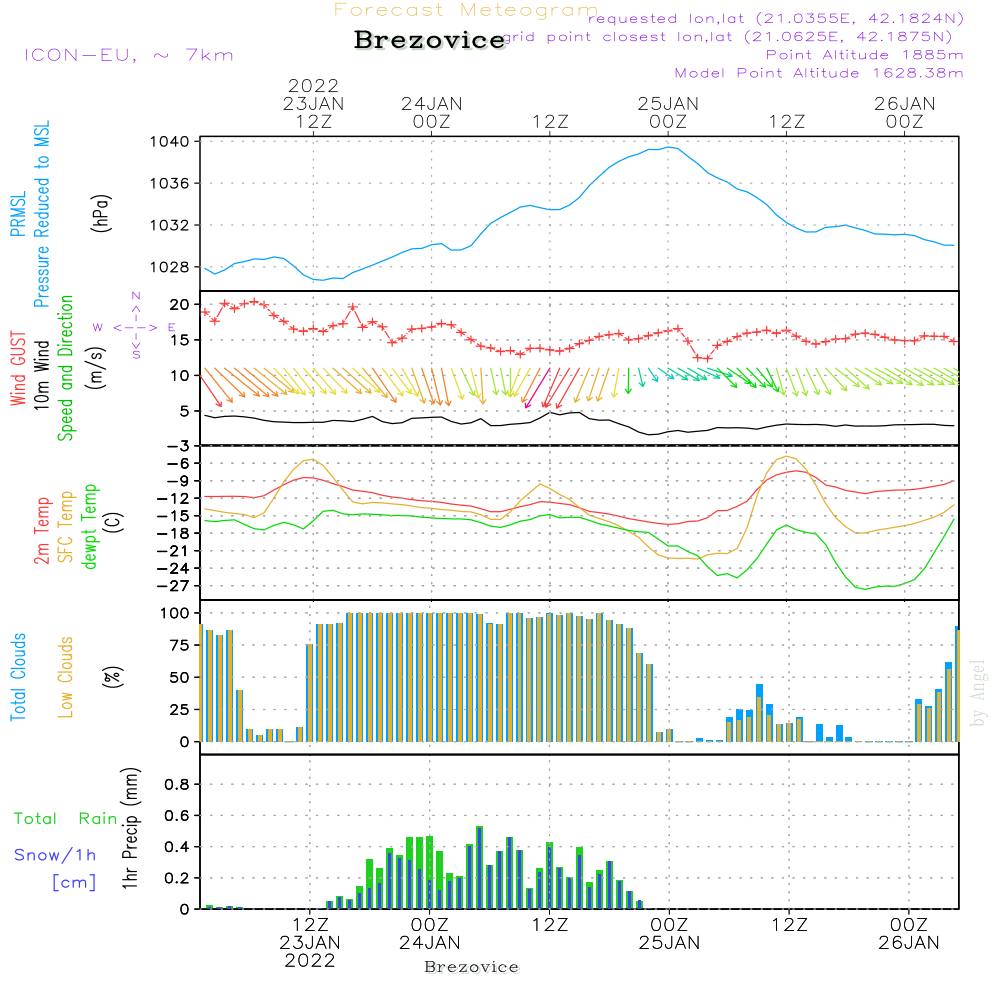Click the 'SFC Temp' orange legend label
The height and width of the screenshot is (1000, 1000).
click(x=65, y=527)
